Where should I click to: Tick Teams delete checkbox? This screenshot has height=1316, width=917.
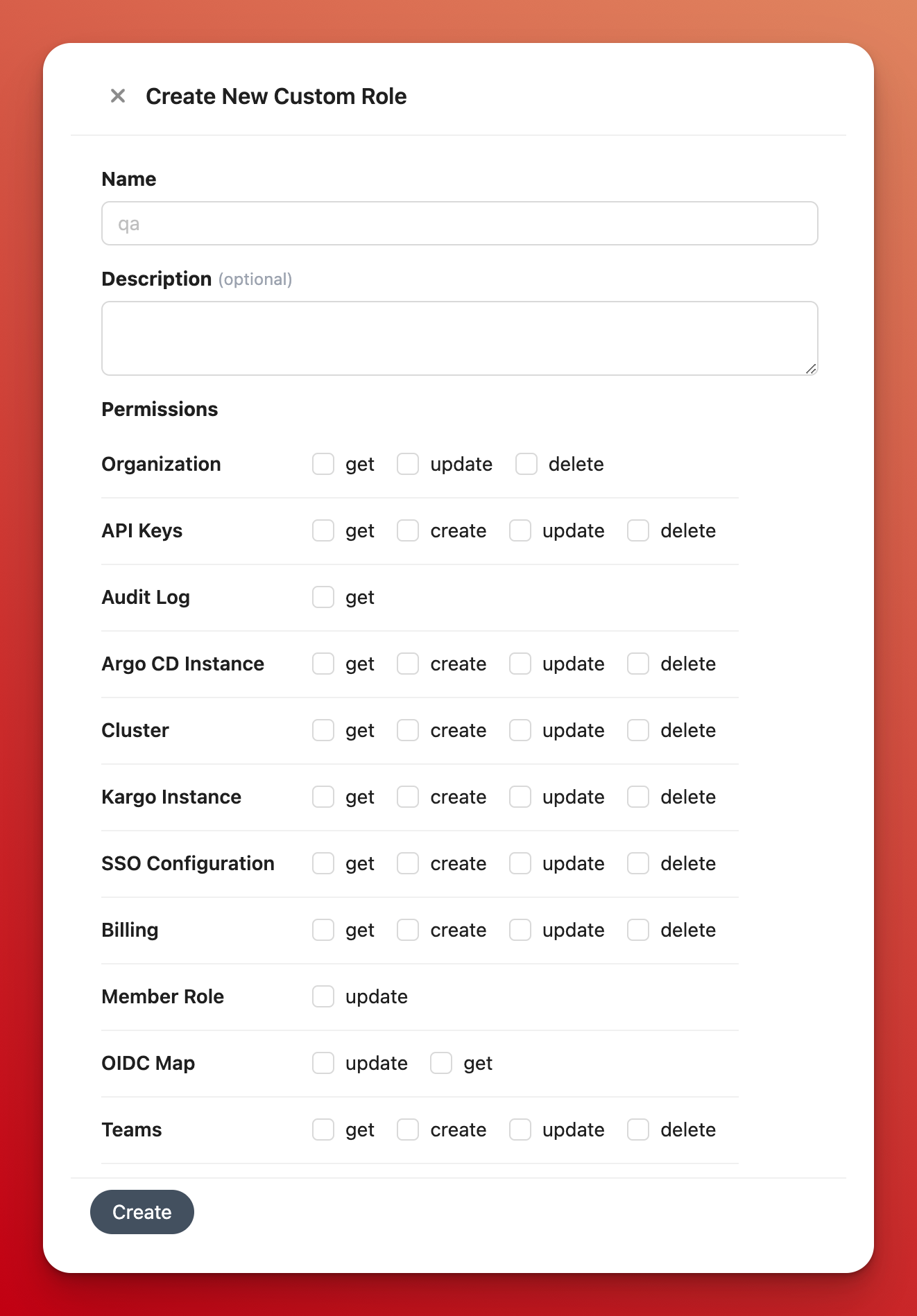pos(638,1129)
